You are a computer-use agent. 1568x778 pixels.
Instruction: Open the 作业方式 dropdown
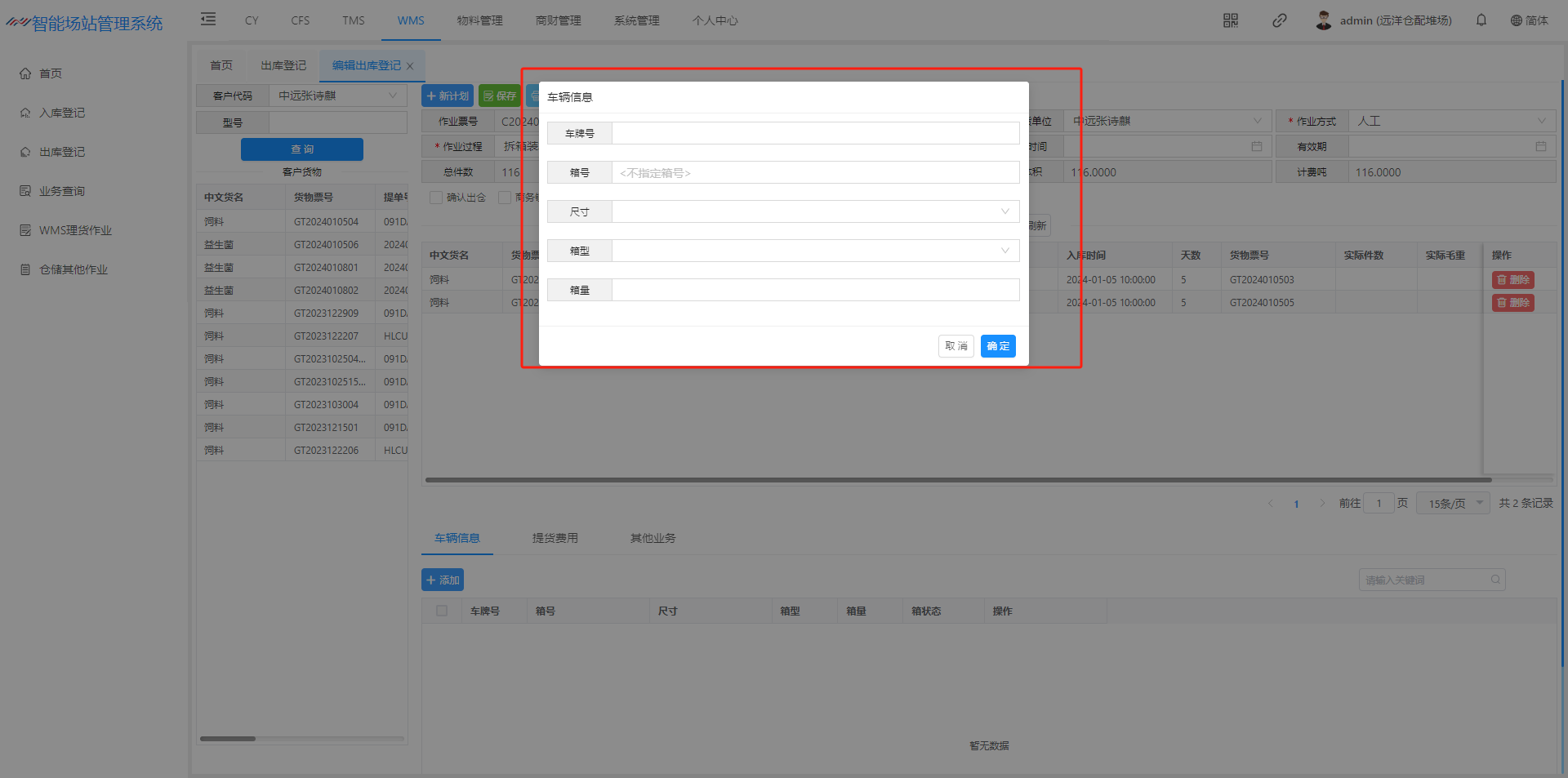(1451, 121)
